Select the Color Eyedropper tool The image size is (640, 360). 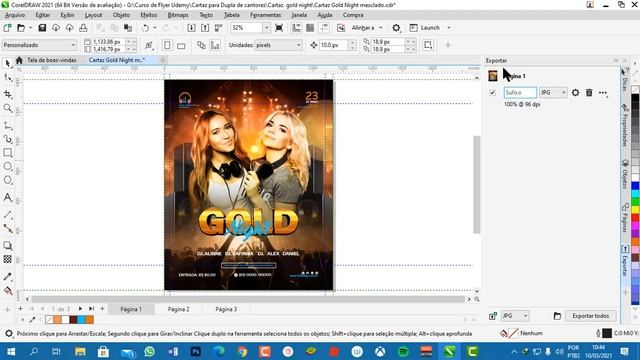7,277
